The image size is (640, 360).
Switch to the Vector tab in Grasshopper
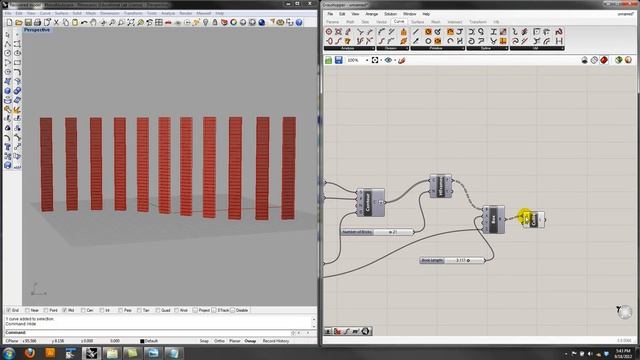(381, 22)
